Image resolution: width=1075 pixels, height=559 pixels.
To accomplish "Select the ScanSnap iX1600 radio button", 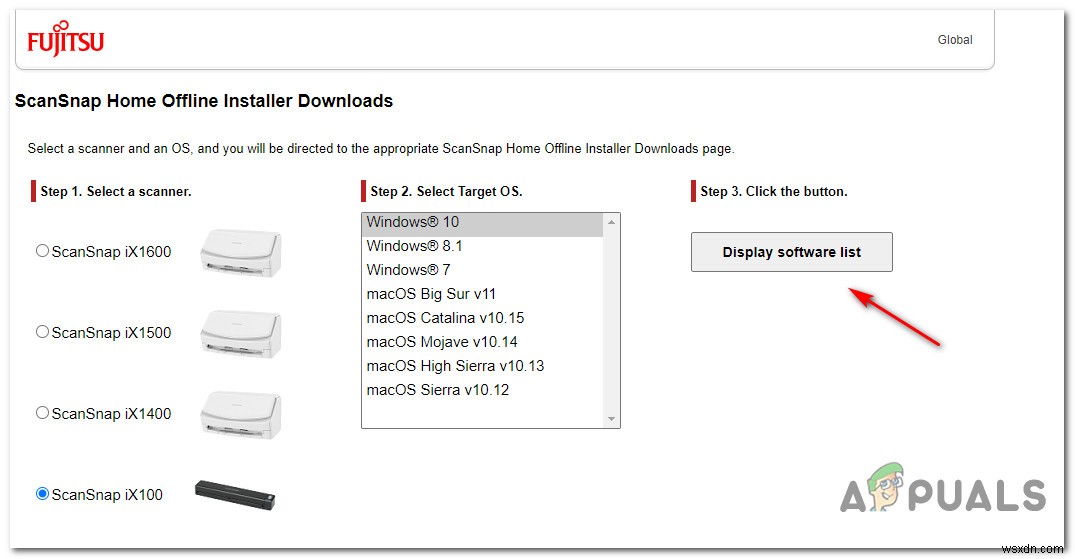I will pos(43,251).
